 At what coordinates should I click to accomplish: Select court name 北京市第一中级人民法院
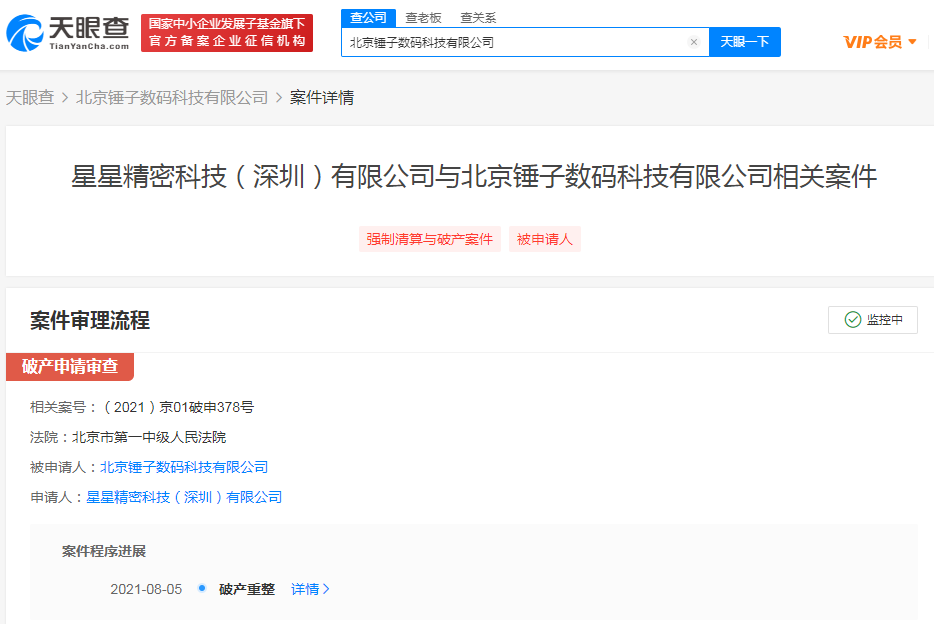(x=149, y=438)
